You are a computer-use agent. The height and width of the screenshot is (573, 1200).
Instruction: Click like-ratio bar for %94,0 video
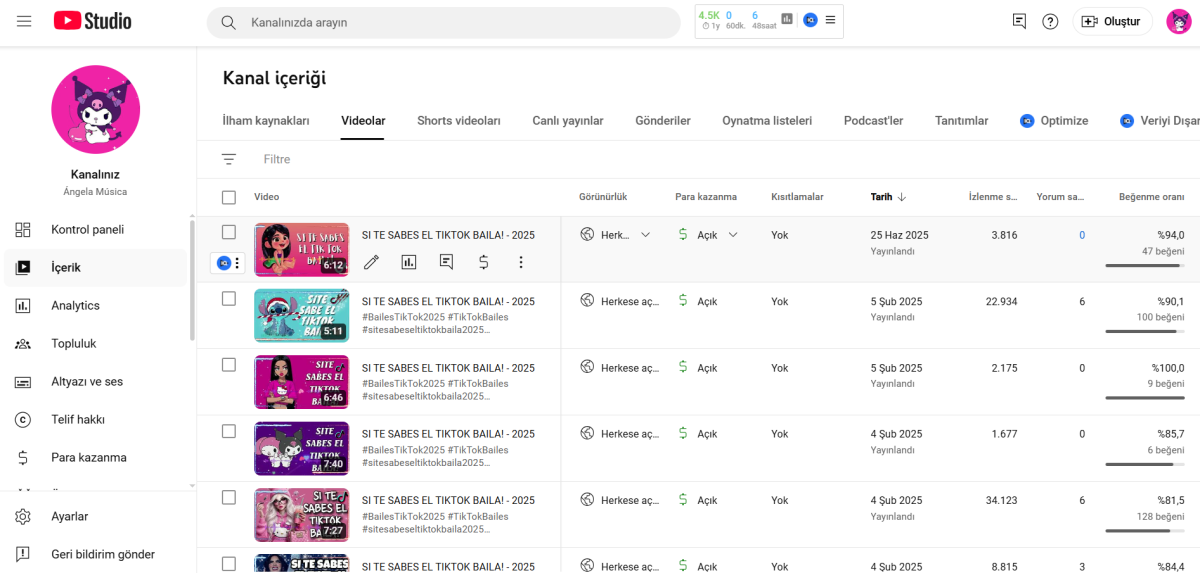[1145, 265]
